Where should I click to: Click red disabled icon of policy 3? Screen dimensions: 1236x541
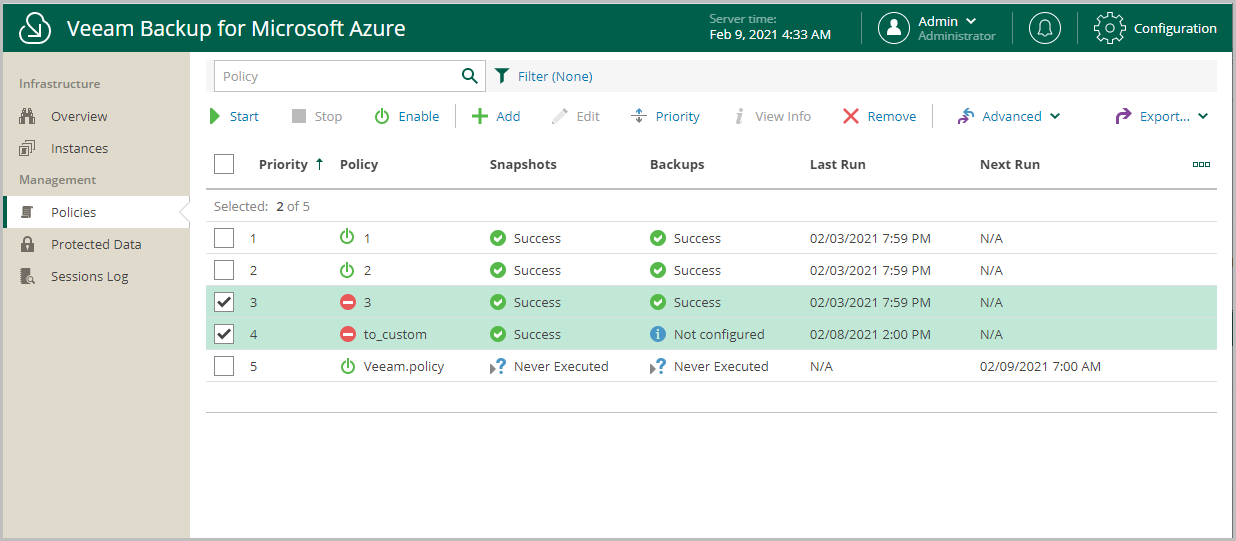pos(348,302)
